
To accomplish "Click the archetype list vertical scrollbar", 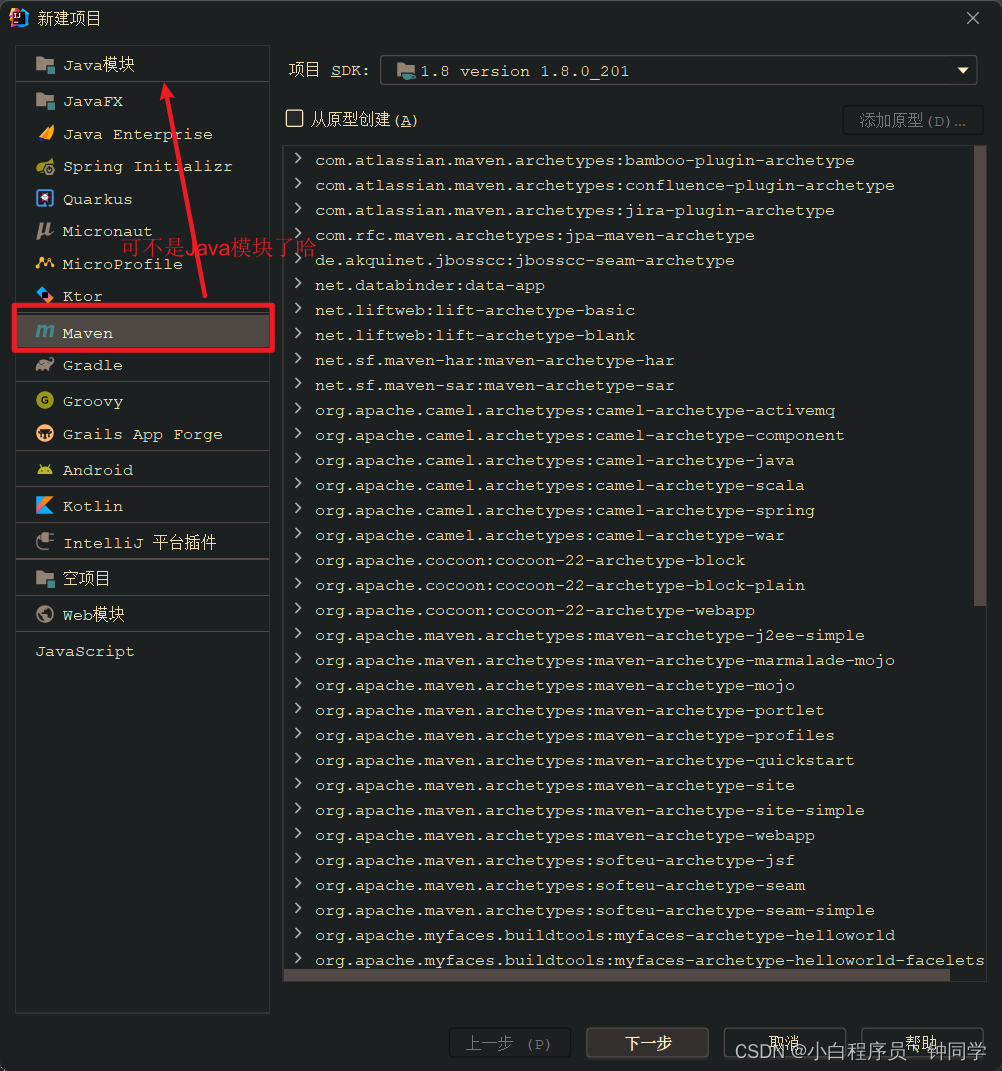I will click(979, 376).
